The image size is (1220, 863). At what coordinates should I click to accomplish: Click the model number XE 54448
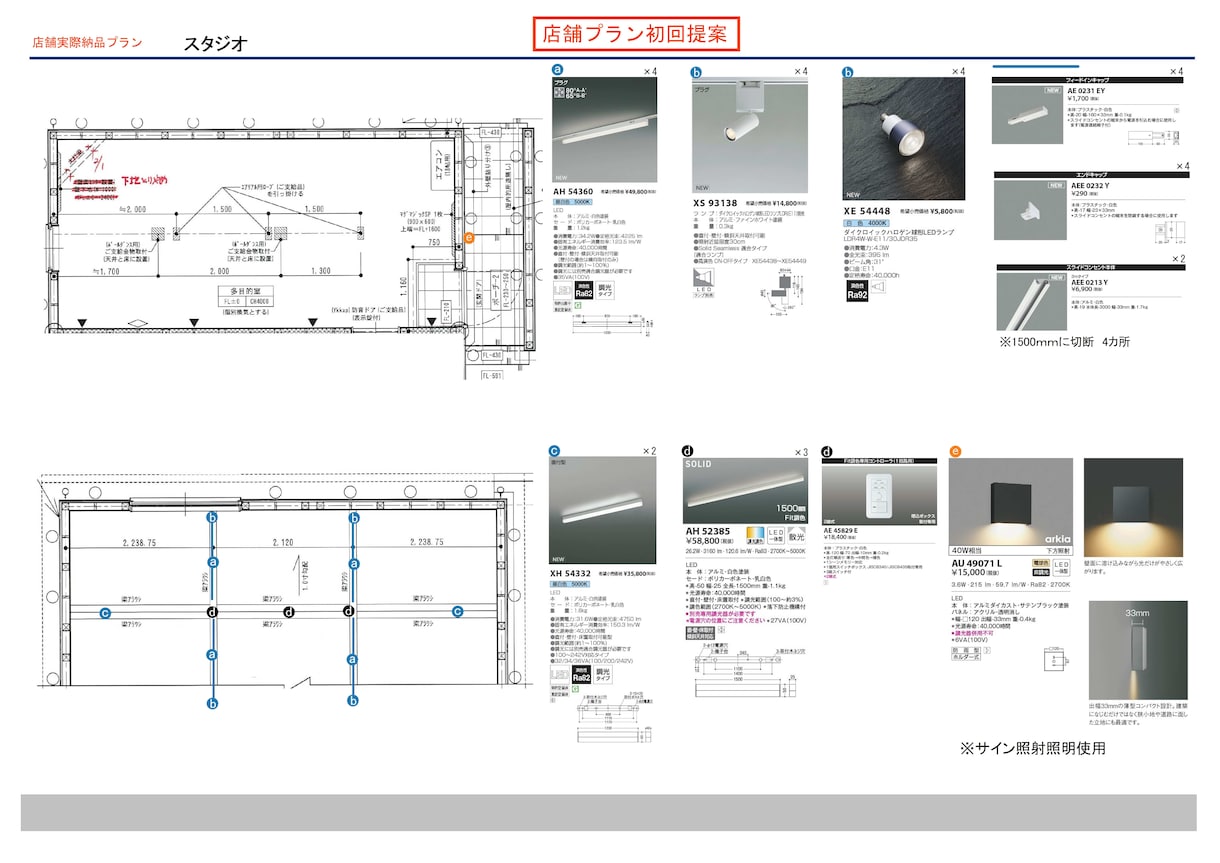868,212
